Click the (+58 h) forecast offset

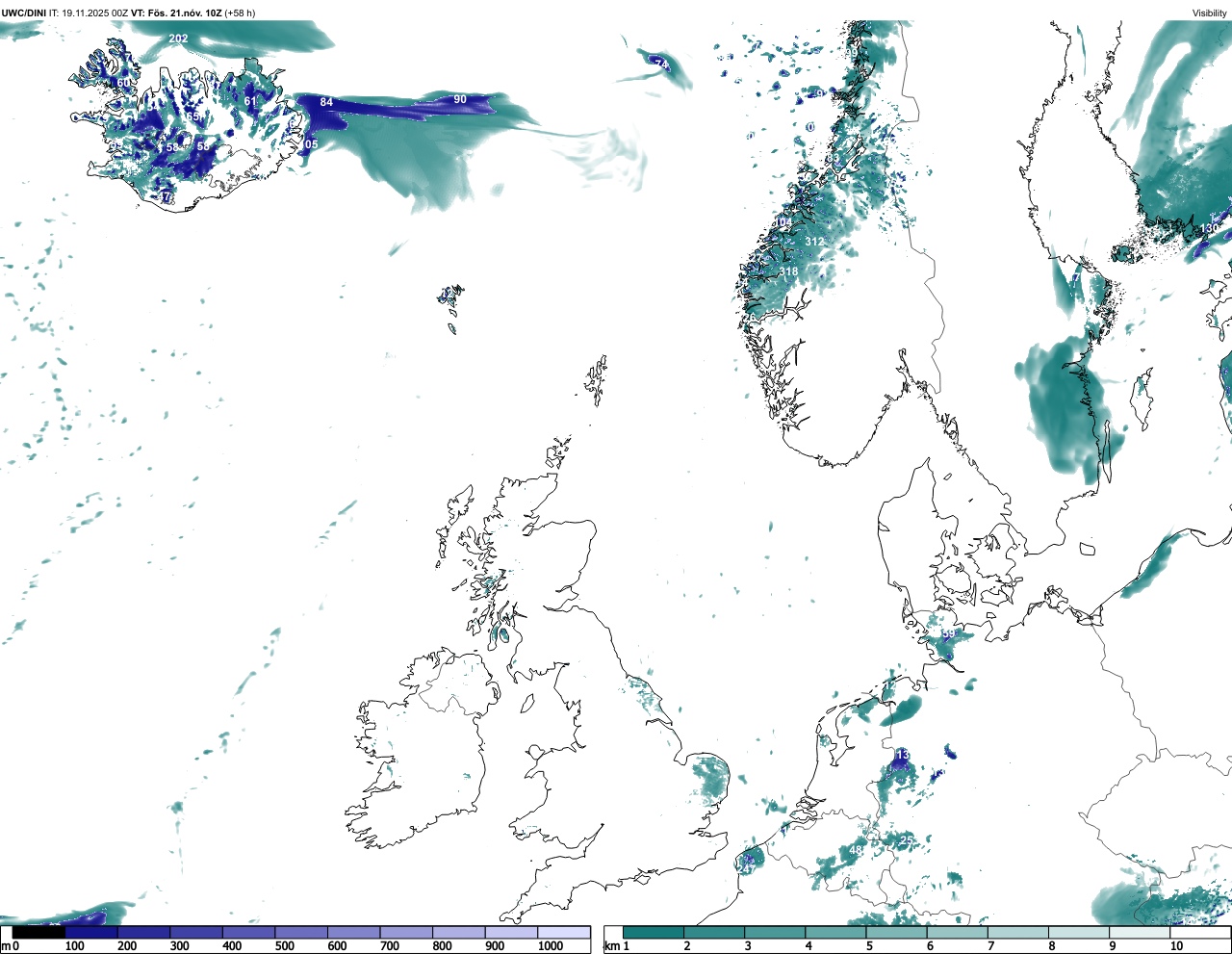pos(241,13)
